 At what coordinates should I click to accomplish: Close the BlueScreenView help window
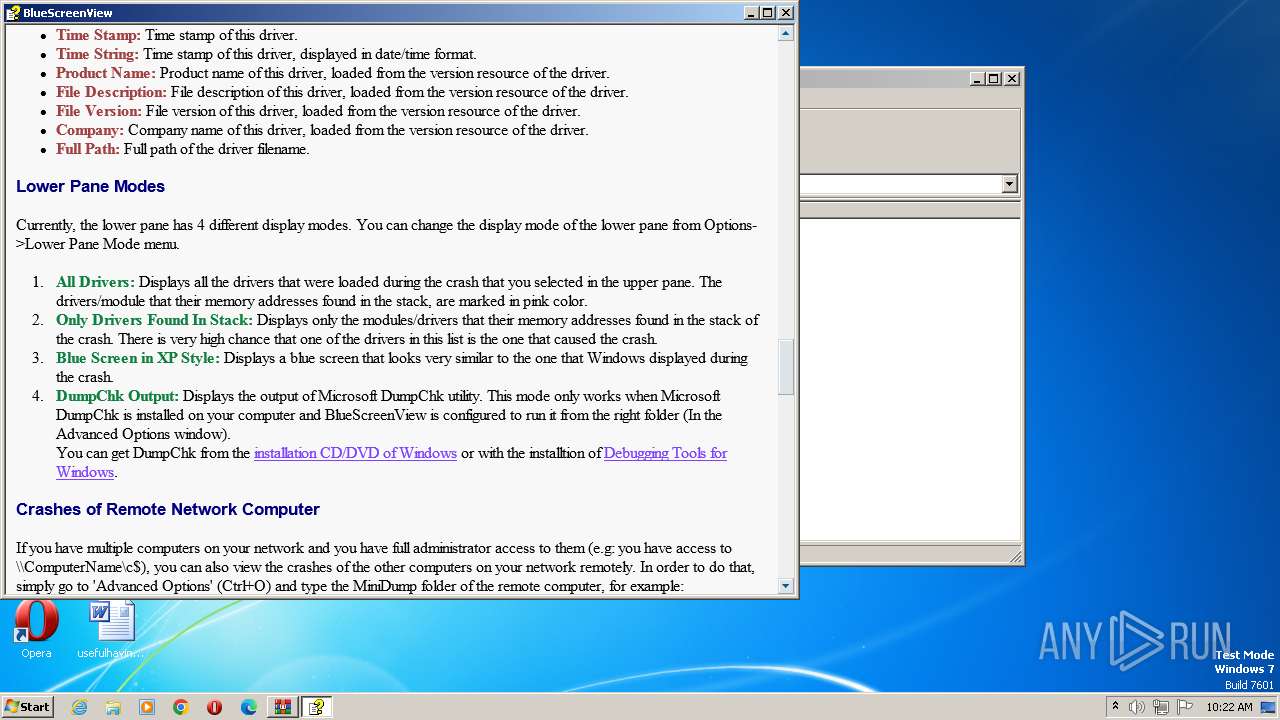[786, 13]
